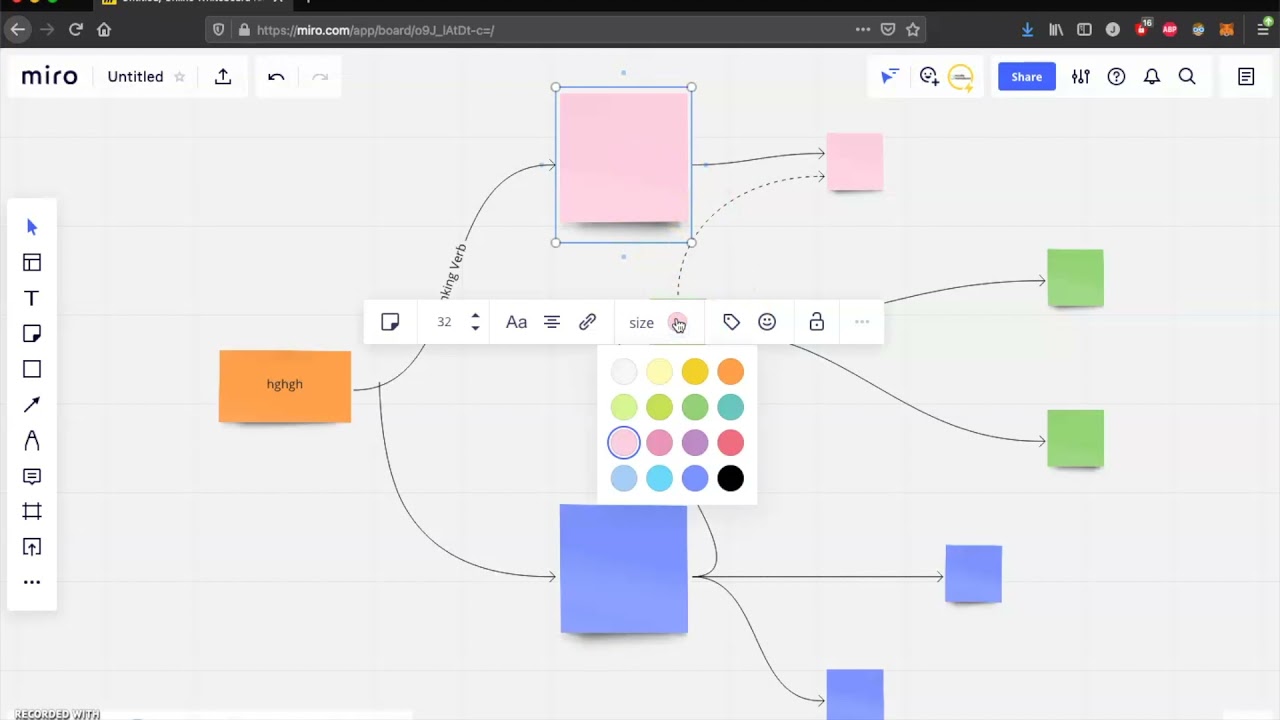Open the help question mark
The height and width of the screenshot is (720, 1280).
(x=1116, y=77)
